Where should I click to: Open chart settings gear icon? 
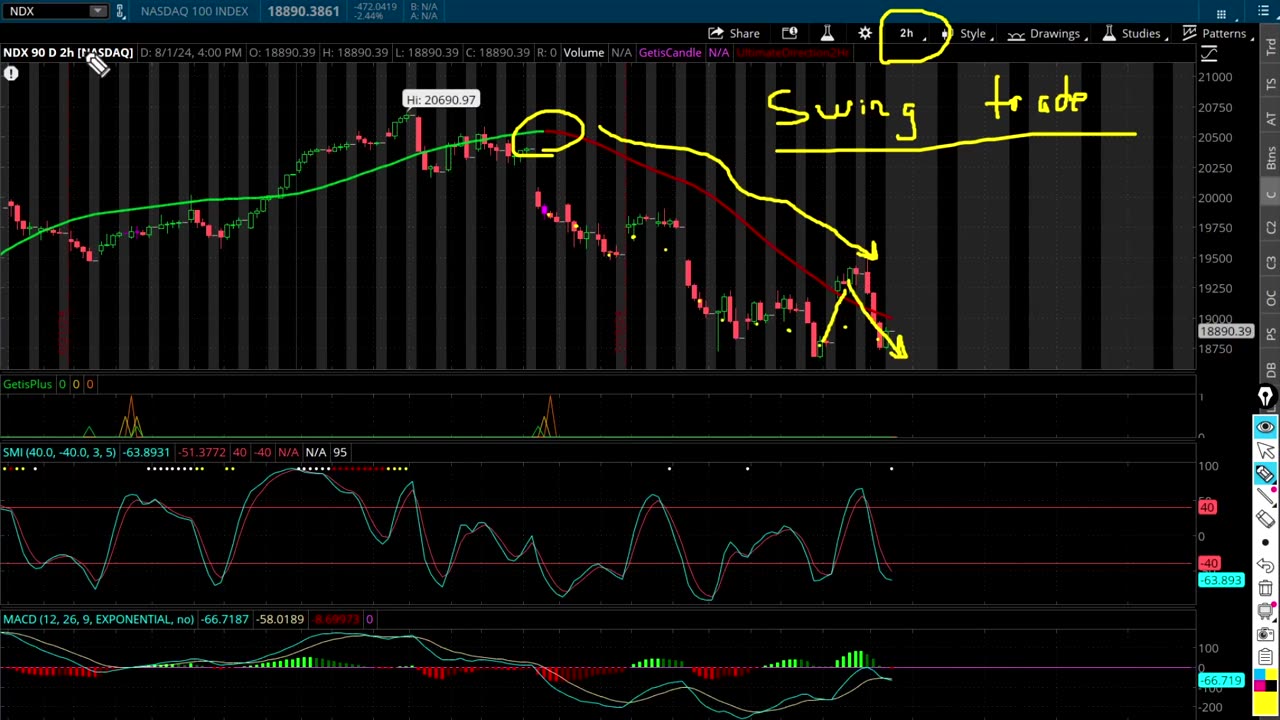865,33
